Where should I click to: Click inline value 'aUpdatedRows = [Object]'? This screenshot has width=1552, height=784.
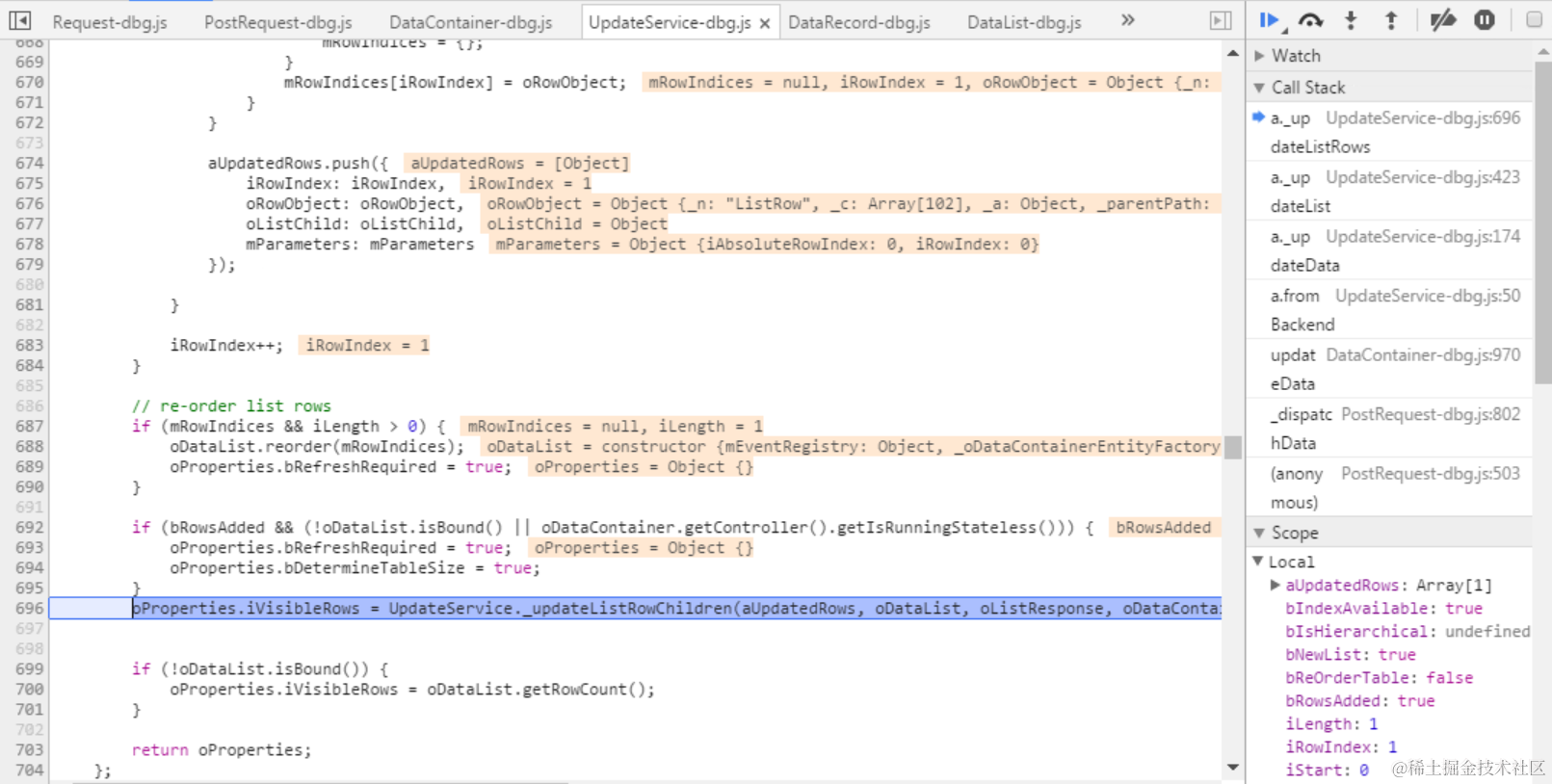click(519, 163)
